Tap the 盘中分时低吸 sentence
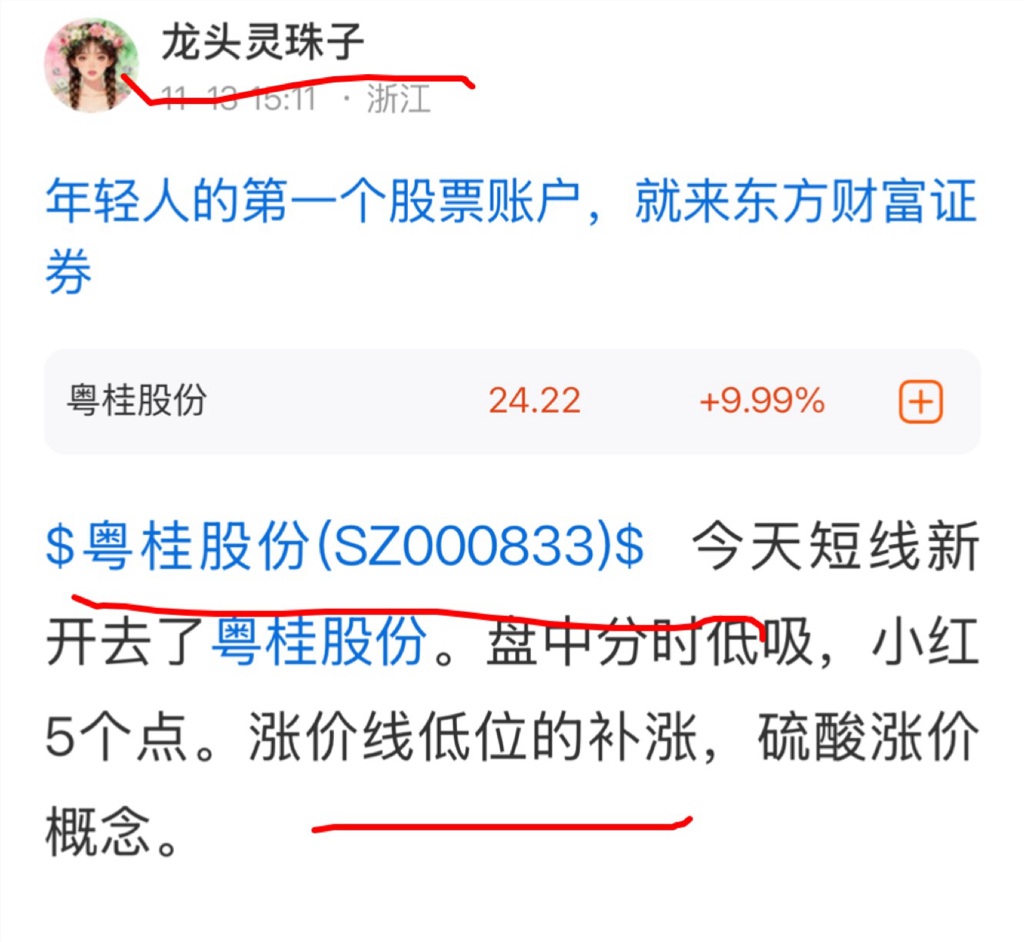Viewport: 1024px width, 942px height. coord(650,642)
